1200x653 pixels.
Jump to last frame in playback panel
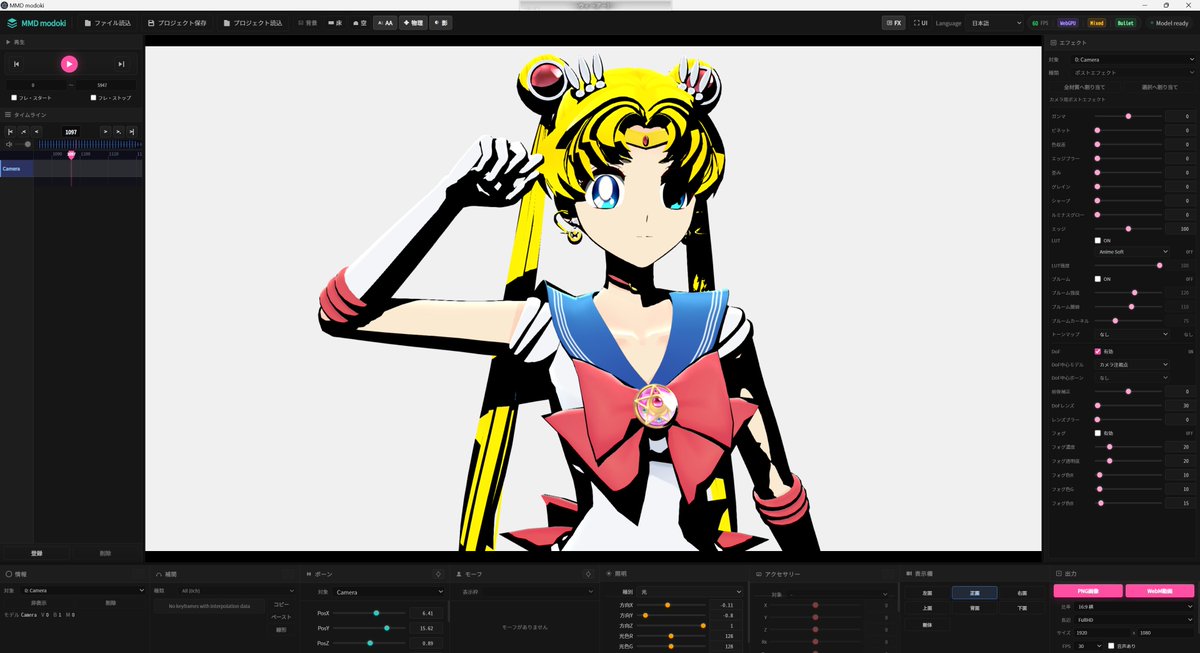coord(121,64)
